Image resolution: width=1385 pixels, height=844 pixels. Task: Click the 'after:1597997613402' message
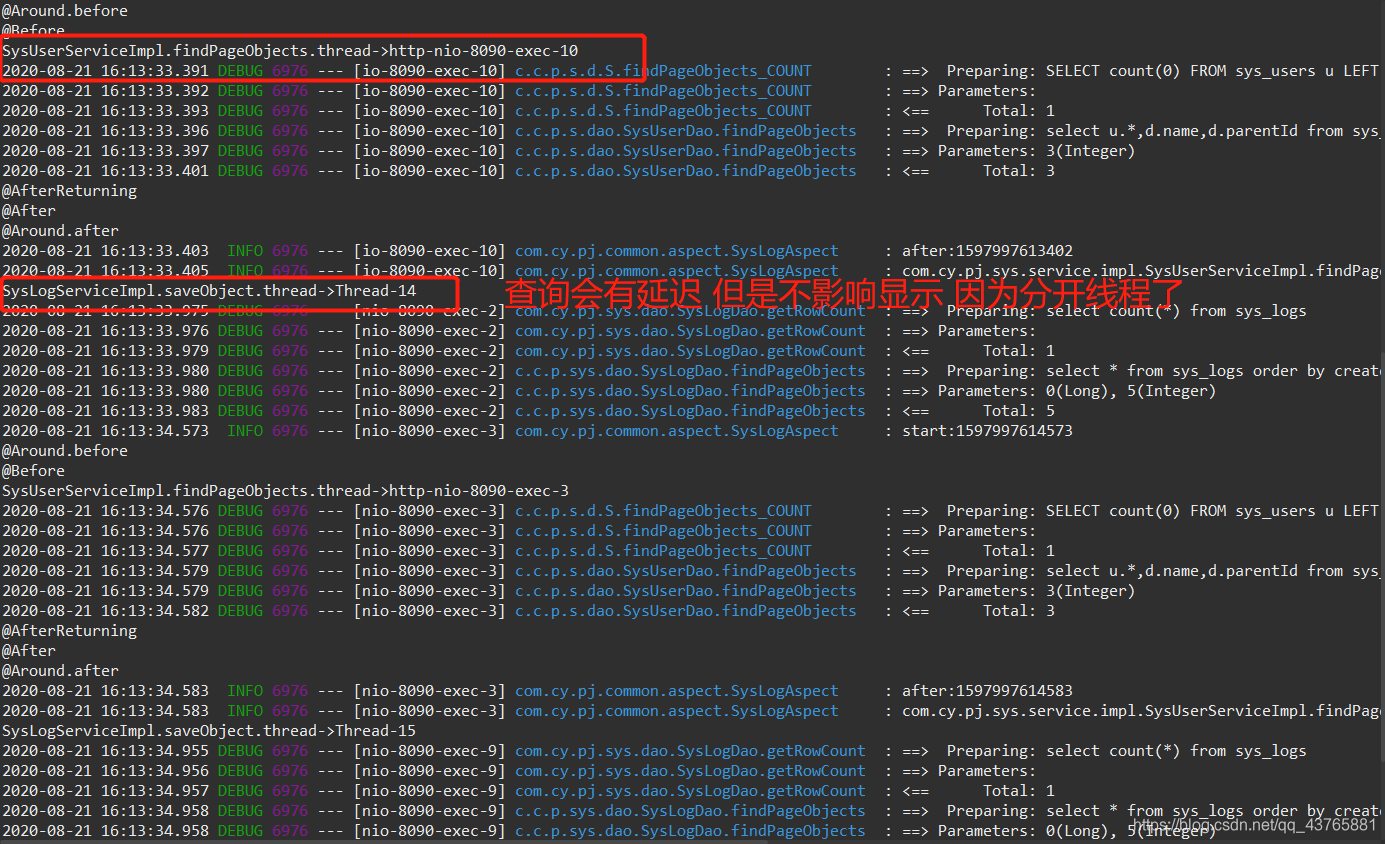tap(988, 251)
